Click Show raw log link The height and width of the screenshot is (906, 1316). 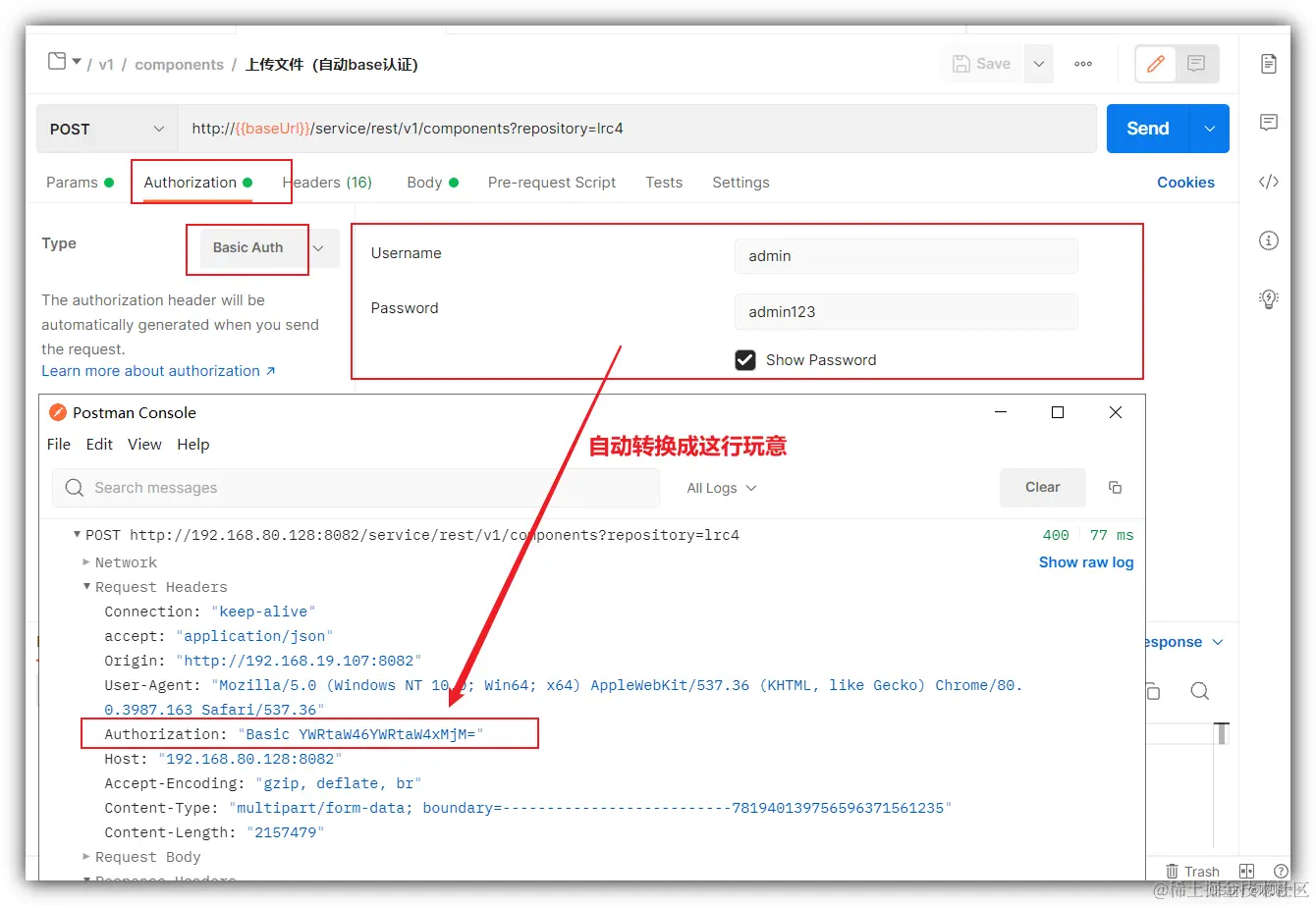[x=1086, y=562]
